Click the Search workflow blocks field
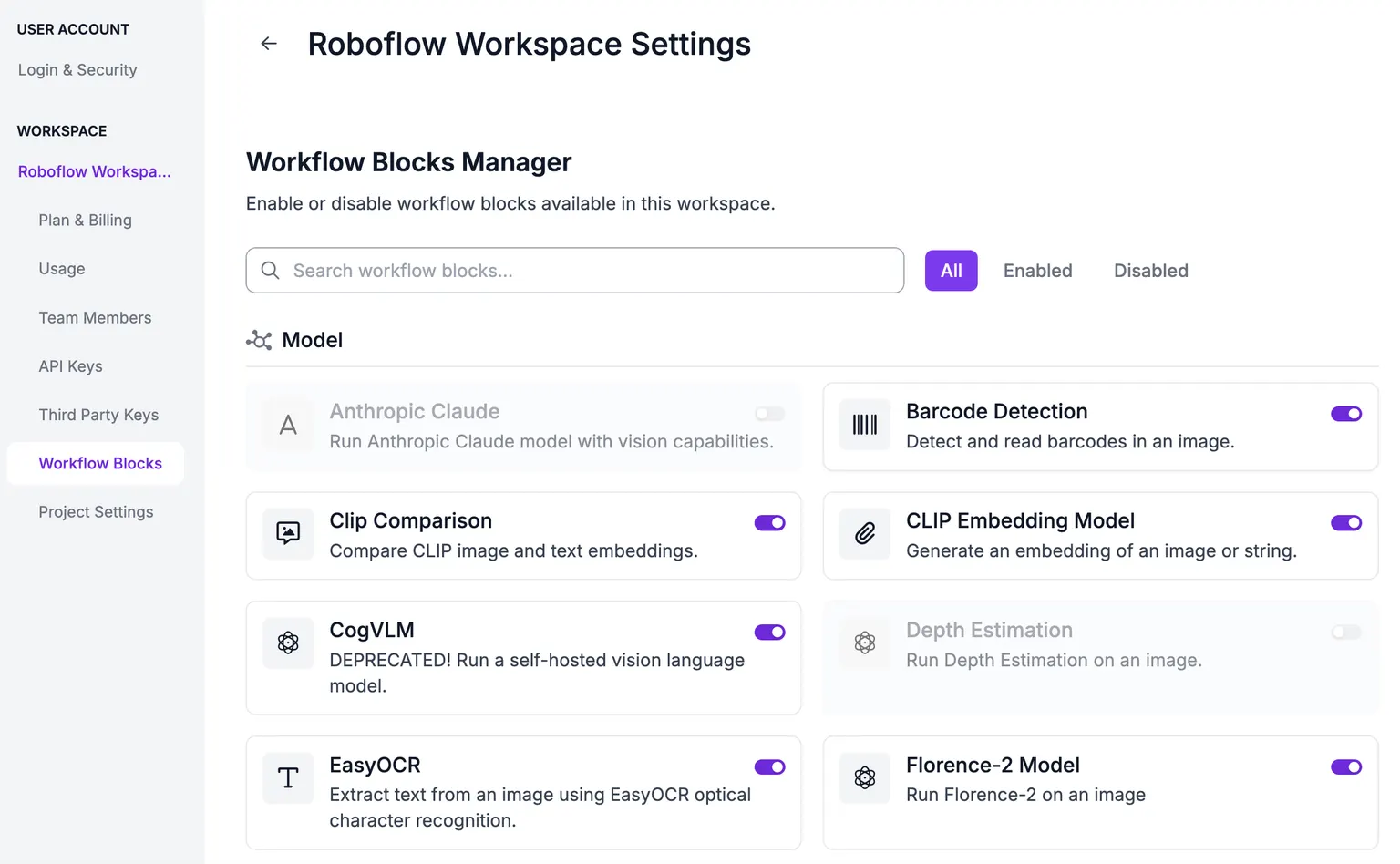This screenshot has width=1400, height=864. click(575, 271)
